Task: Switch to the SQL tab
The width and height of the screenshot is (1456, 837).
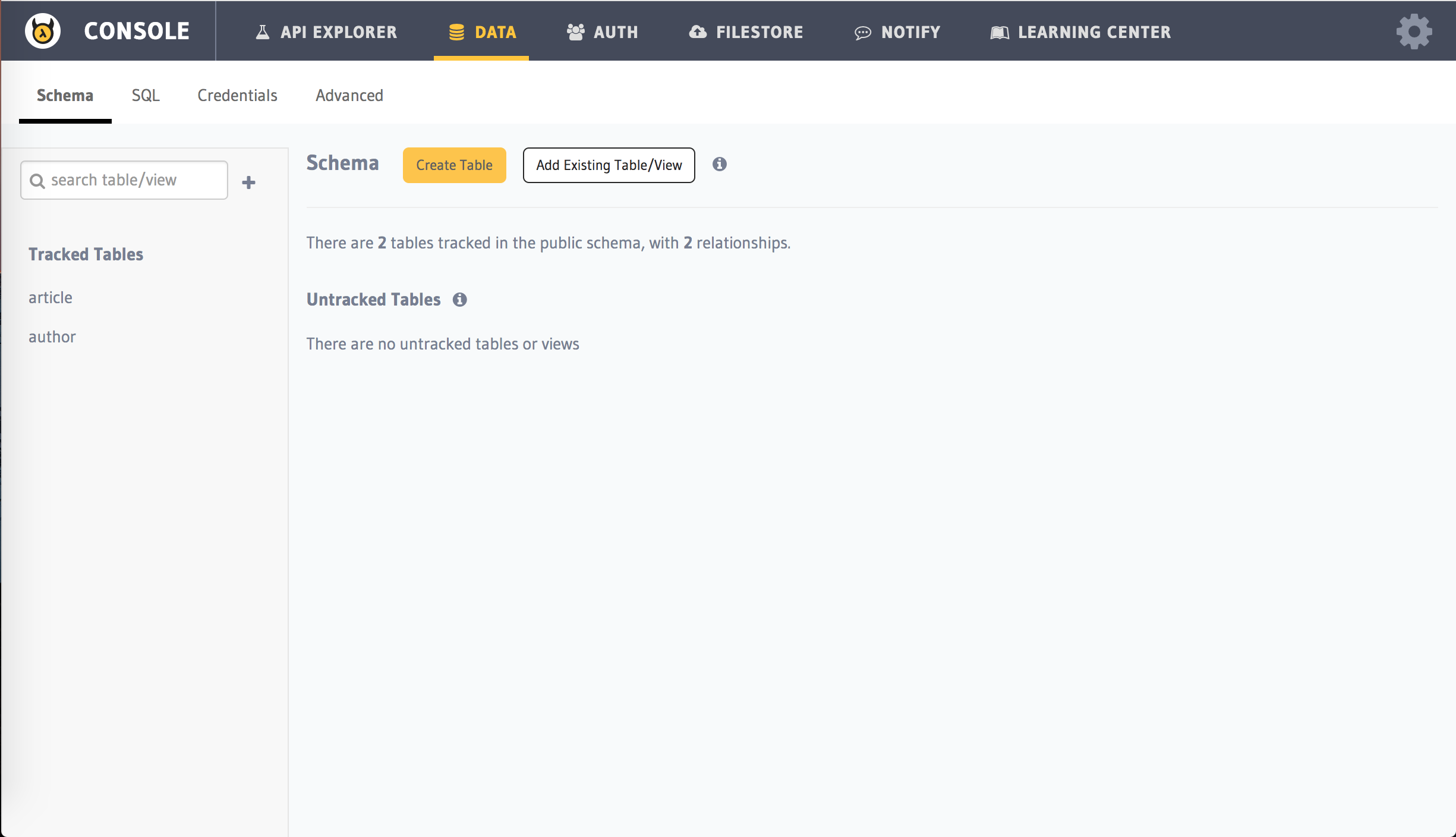Action: pyautogui.click(x=146, y=96)
